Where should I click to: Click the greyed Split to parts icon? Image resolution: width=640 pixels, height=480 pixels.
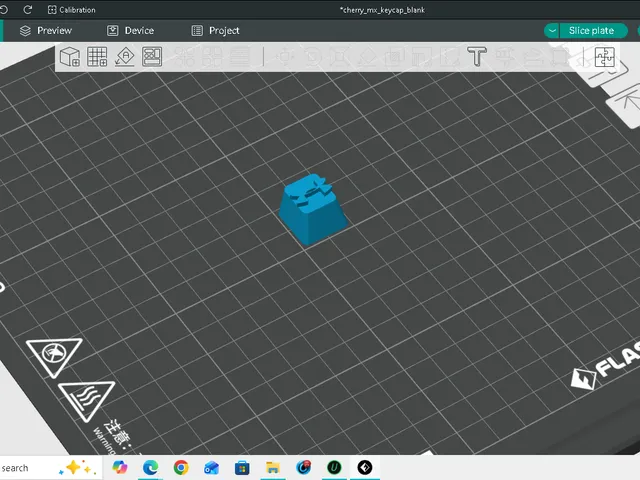[212, 57]
